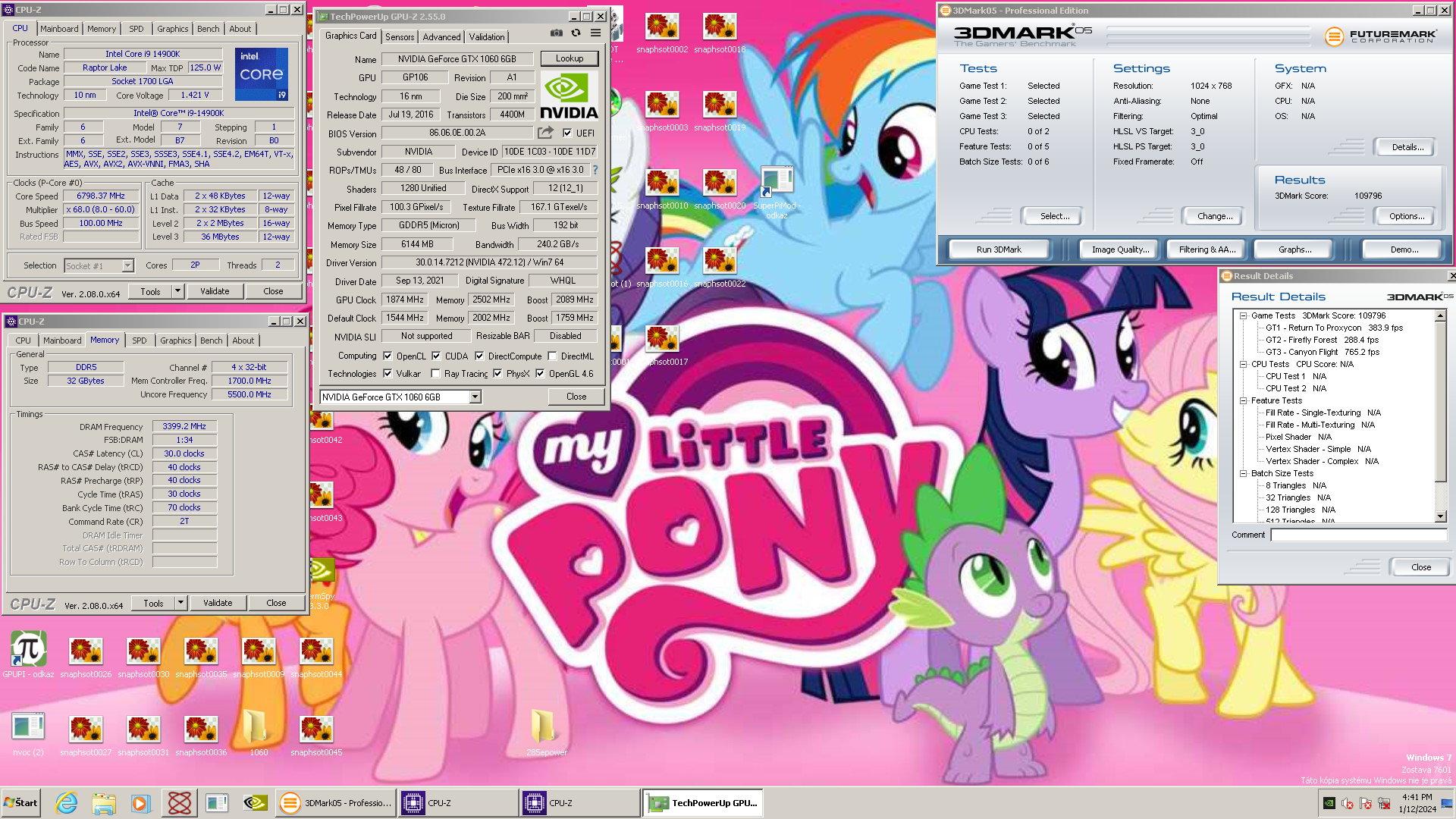
Task: Toggle the CUDA checkbox
Action: 436,356
